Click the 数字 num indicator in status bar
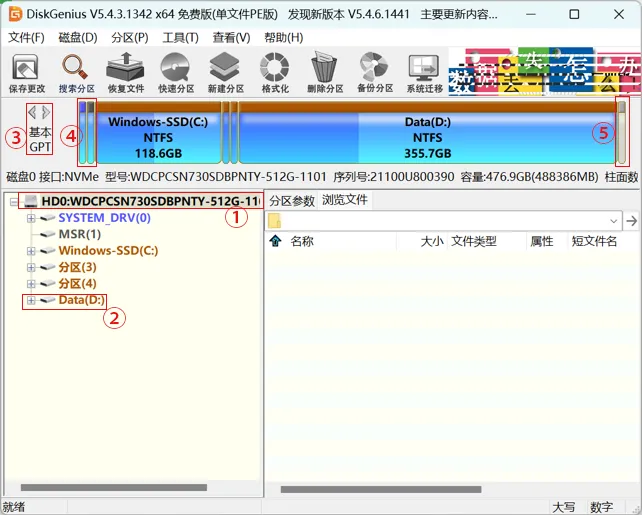642x515 pixels. click(601, 507)
